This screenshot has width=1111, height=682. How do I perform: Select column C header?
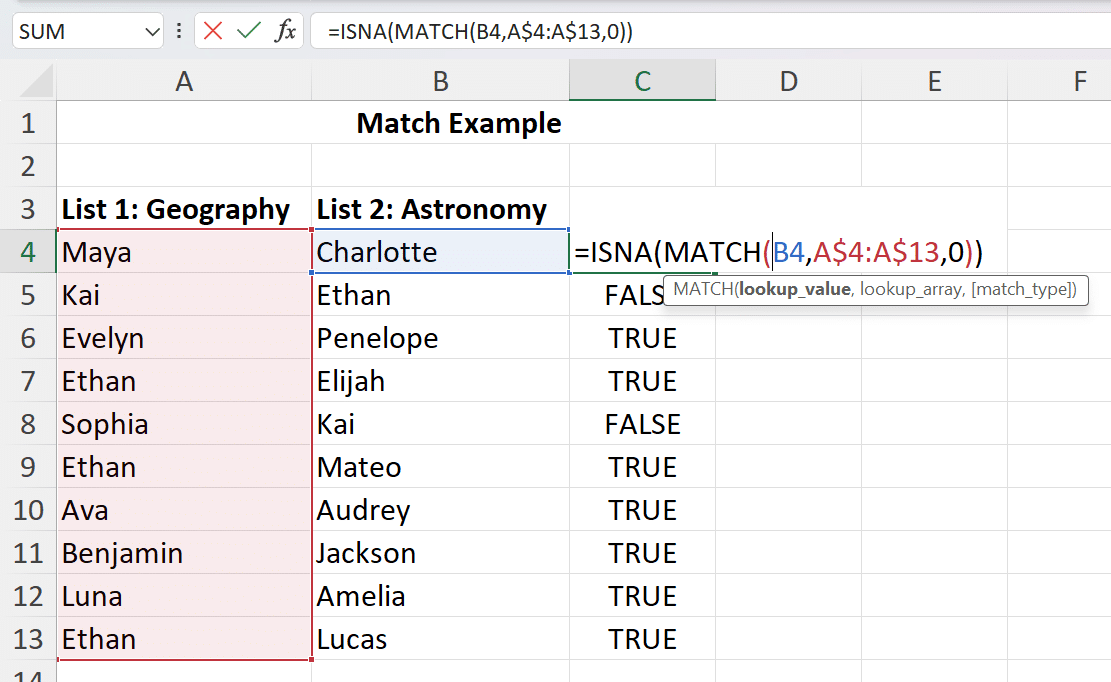click(643, 81)
